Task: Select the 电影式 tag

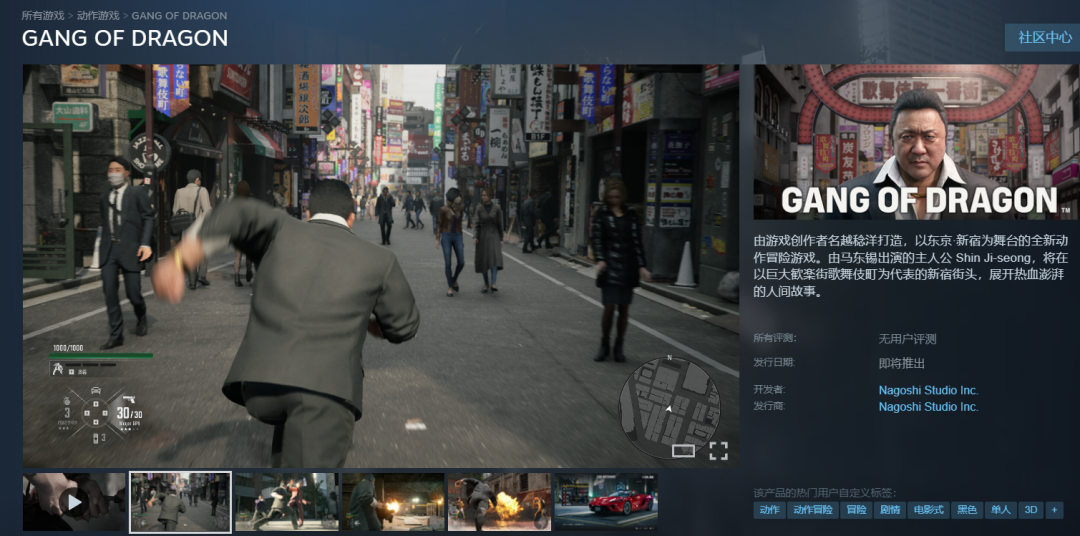Action: click(929, 510)
